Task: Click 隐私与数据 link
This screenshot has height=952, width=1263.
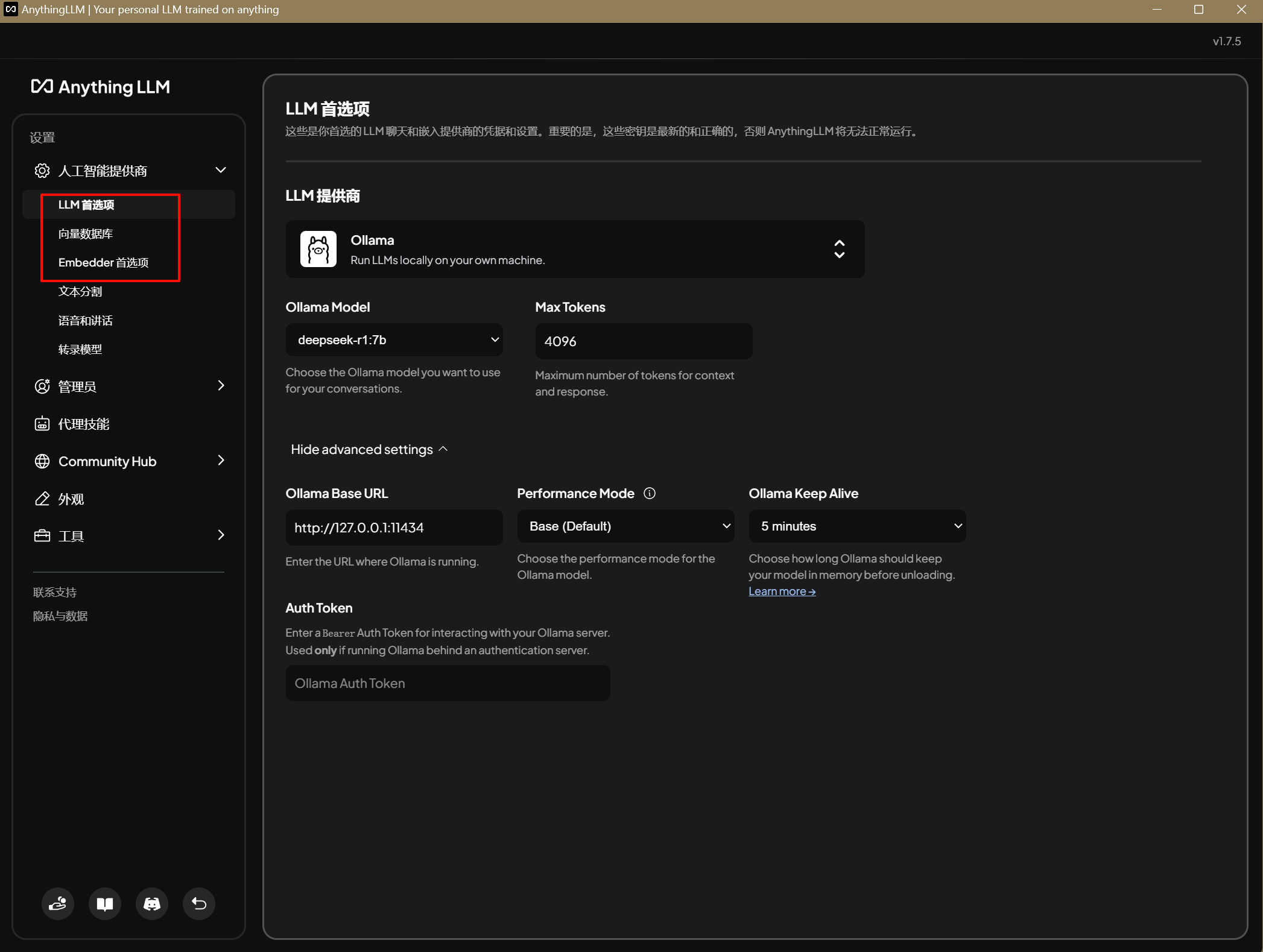Action: point(60,616)
